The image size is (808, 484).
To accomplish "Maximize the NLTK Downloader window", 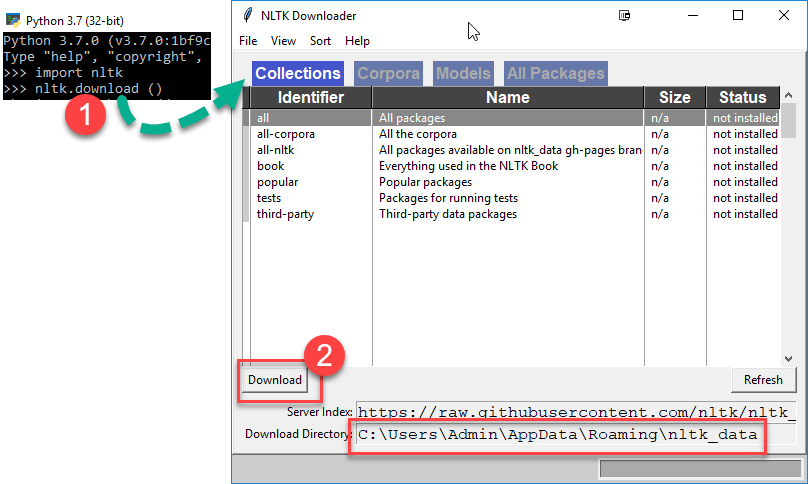I will pos(738,15).
